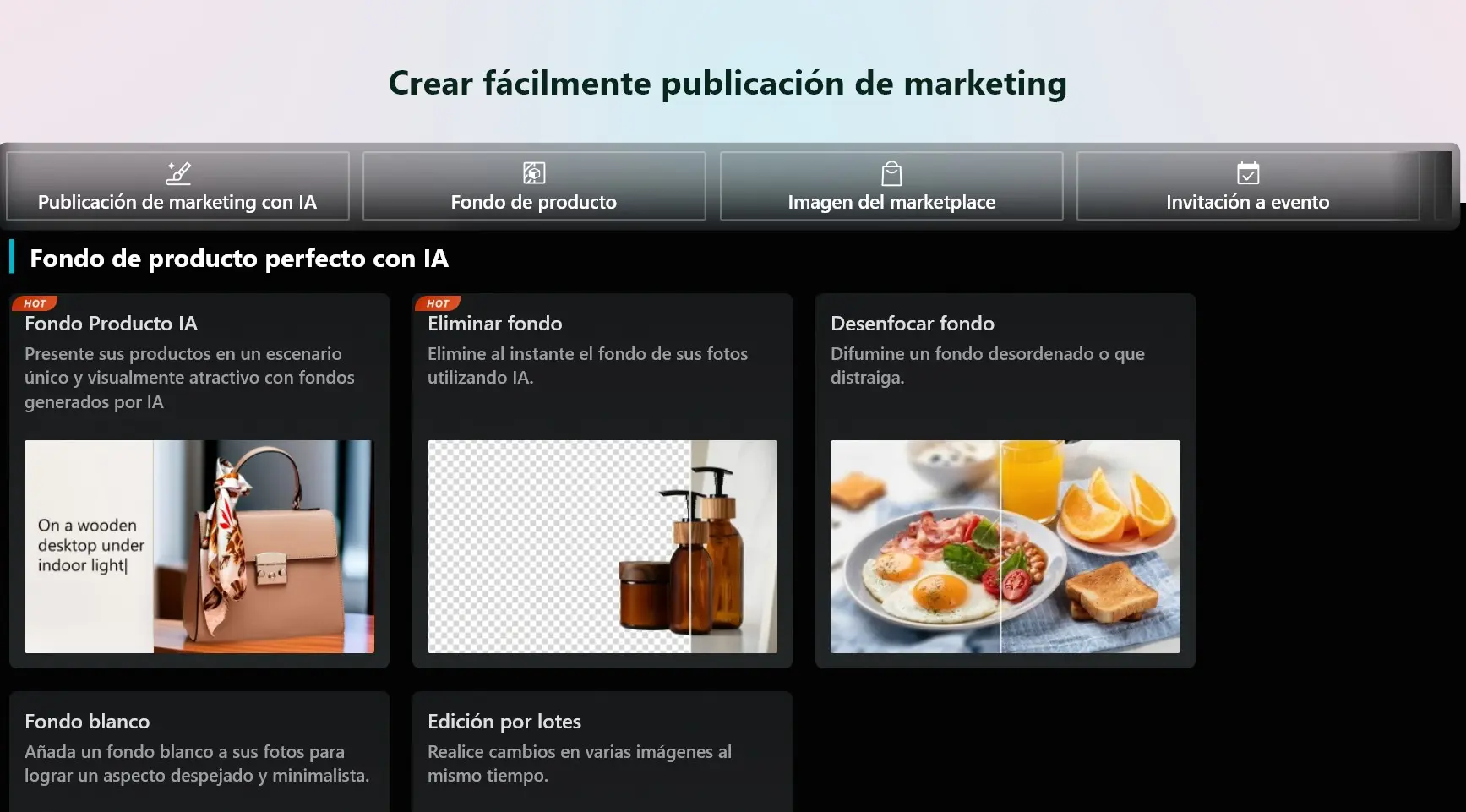Go to the Invitación a evento tab
Viewport: 1466px width, 812px height.
pos(1248,186)
